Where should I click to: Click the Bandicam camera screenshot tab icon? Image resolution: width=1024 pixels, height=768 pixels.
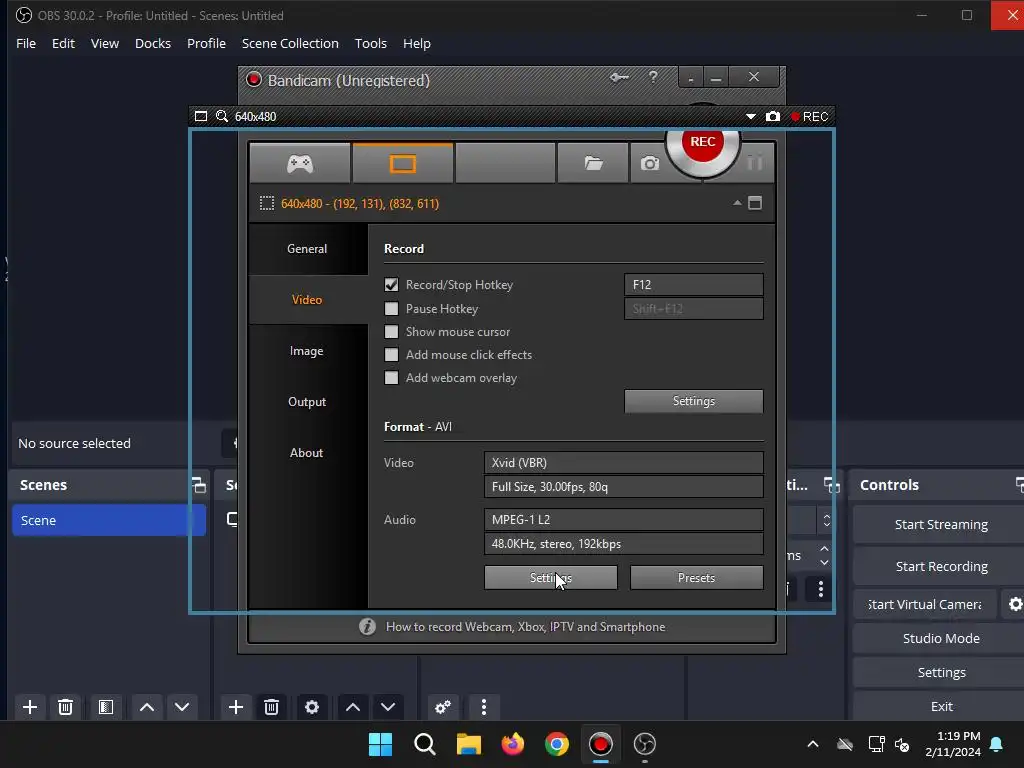[650, 163]
